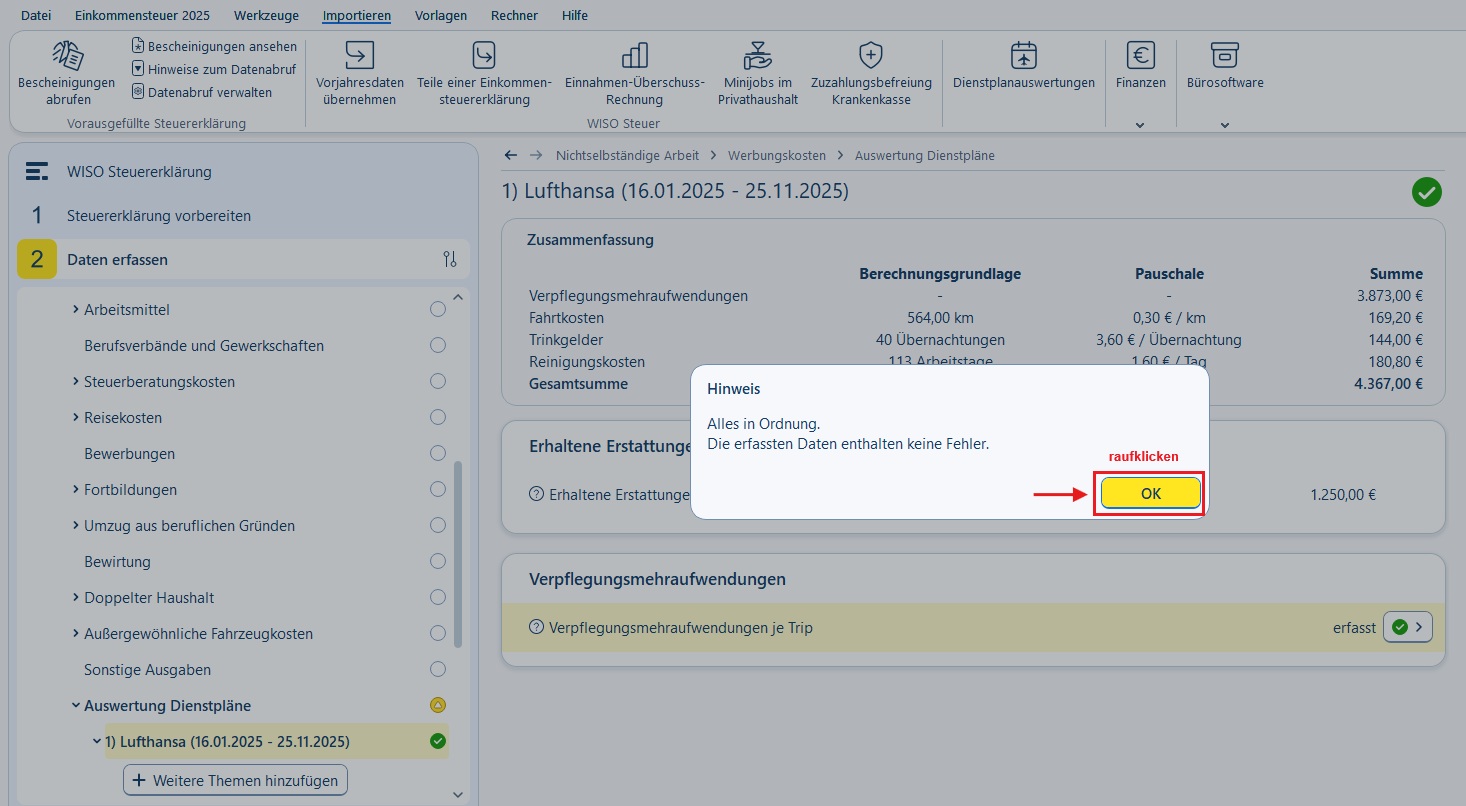This screenshot has width=1466, height=806.
Task: Click status circle for Reisekosten
Action: tap(437, 418)
